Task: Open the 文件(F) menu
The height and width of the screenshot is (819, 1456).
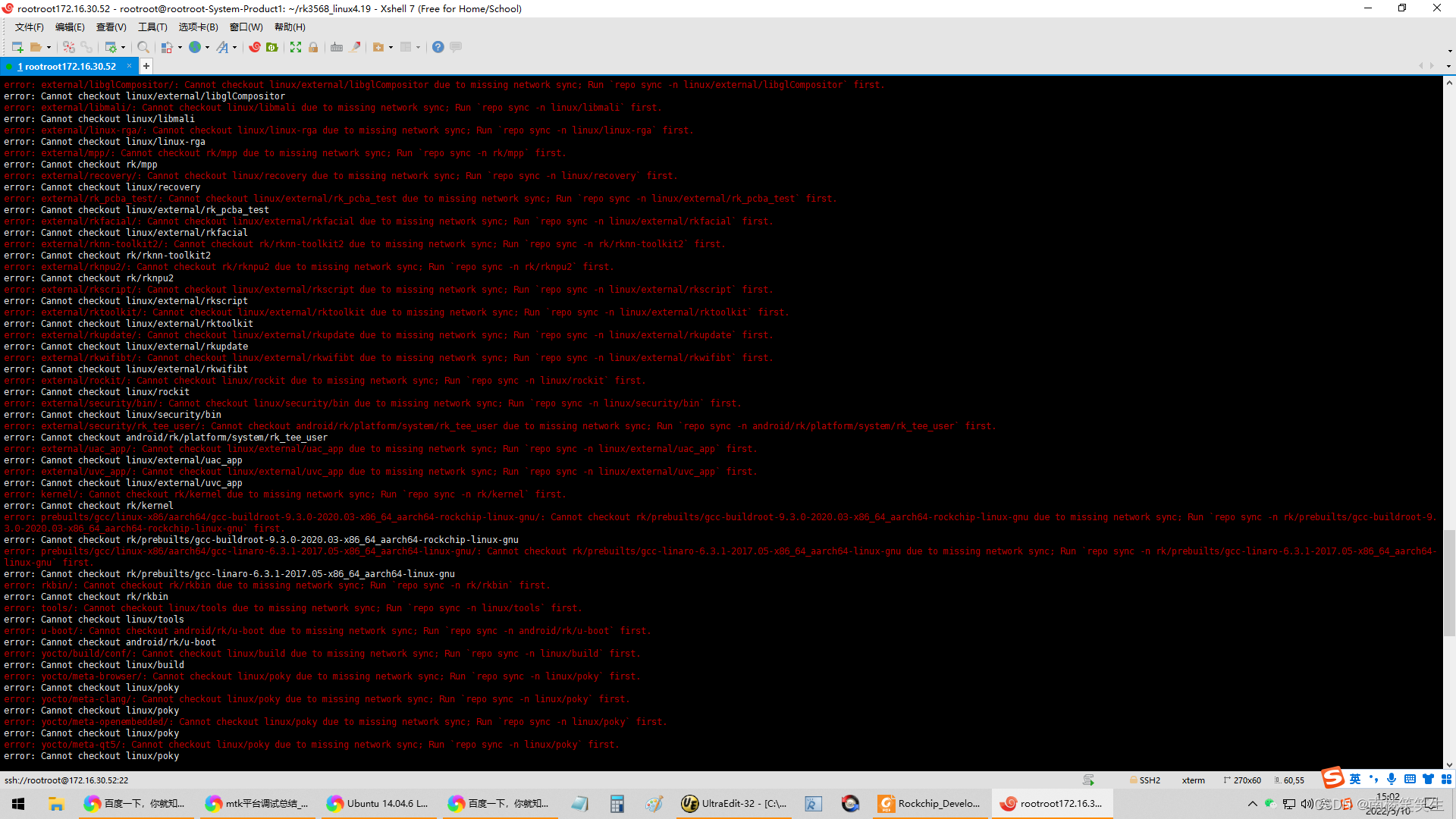Action: (29, 27)
